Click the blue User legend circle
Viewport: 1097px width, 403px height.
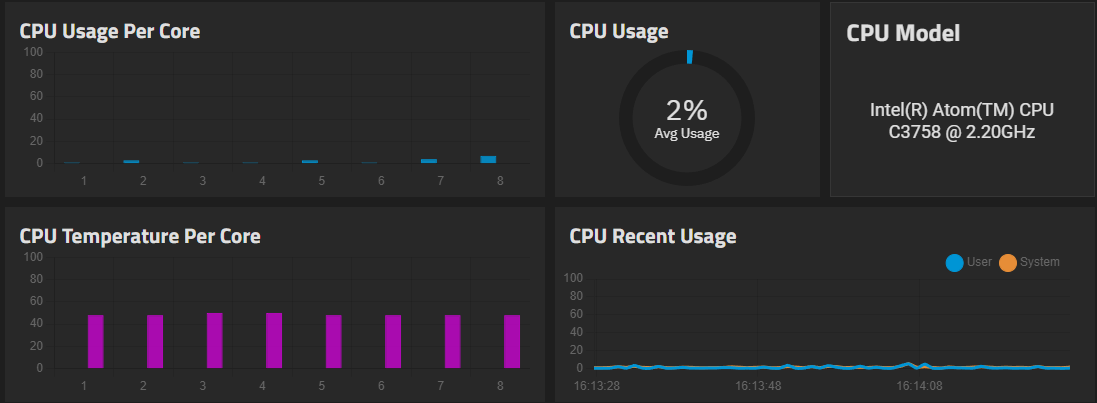pyautogui.click(x=954, y=262)
